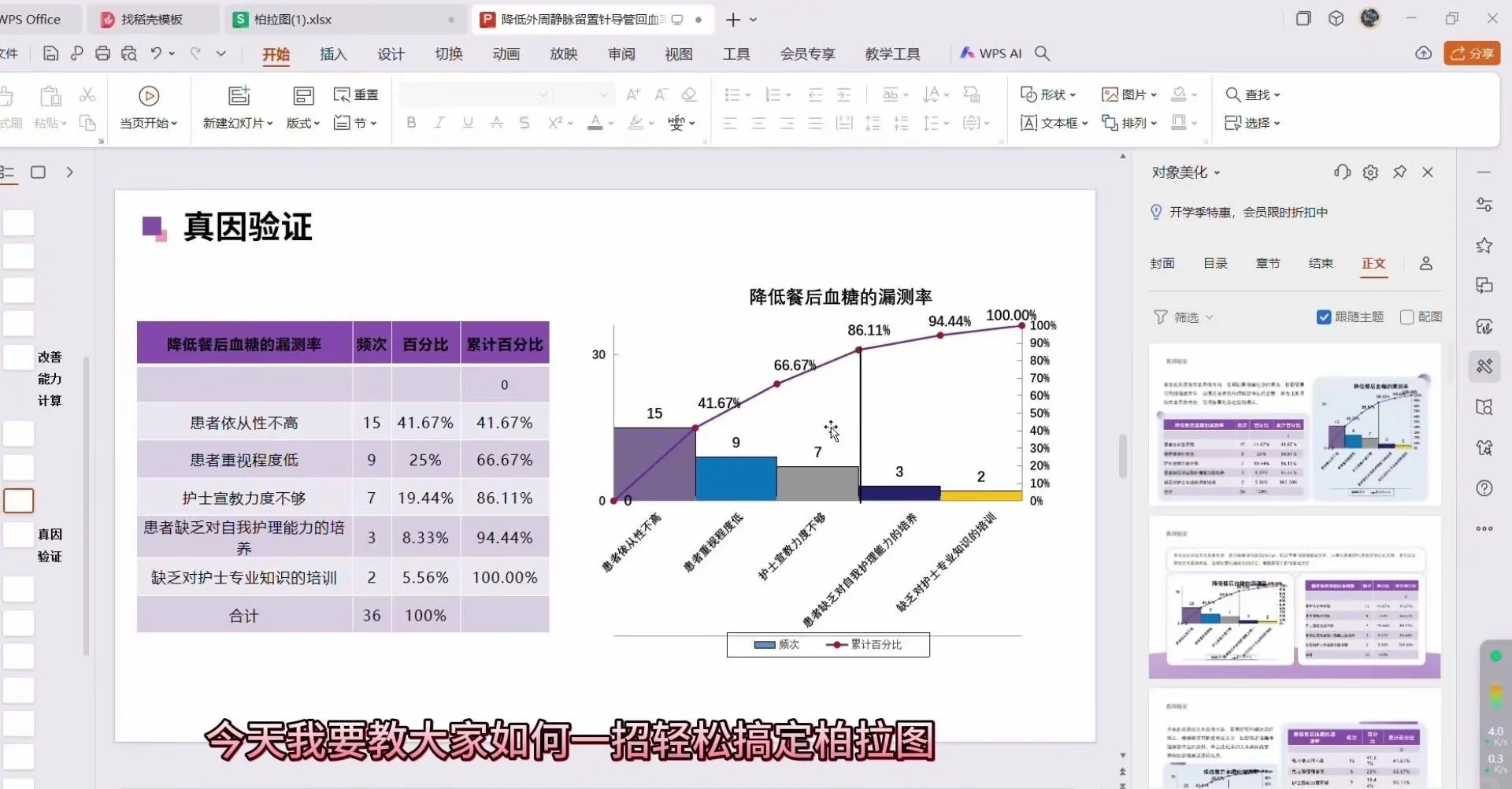This screenshot has height=789, width=1512.
Task: Click the Print Preview icon
Action: pyautogui.click(x=128, y=54)
